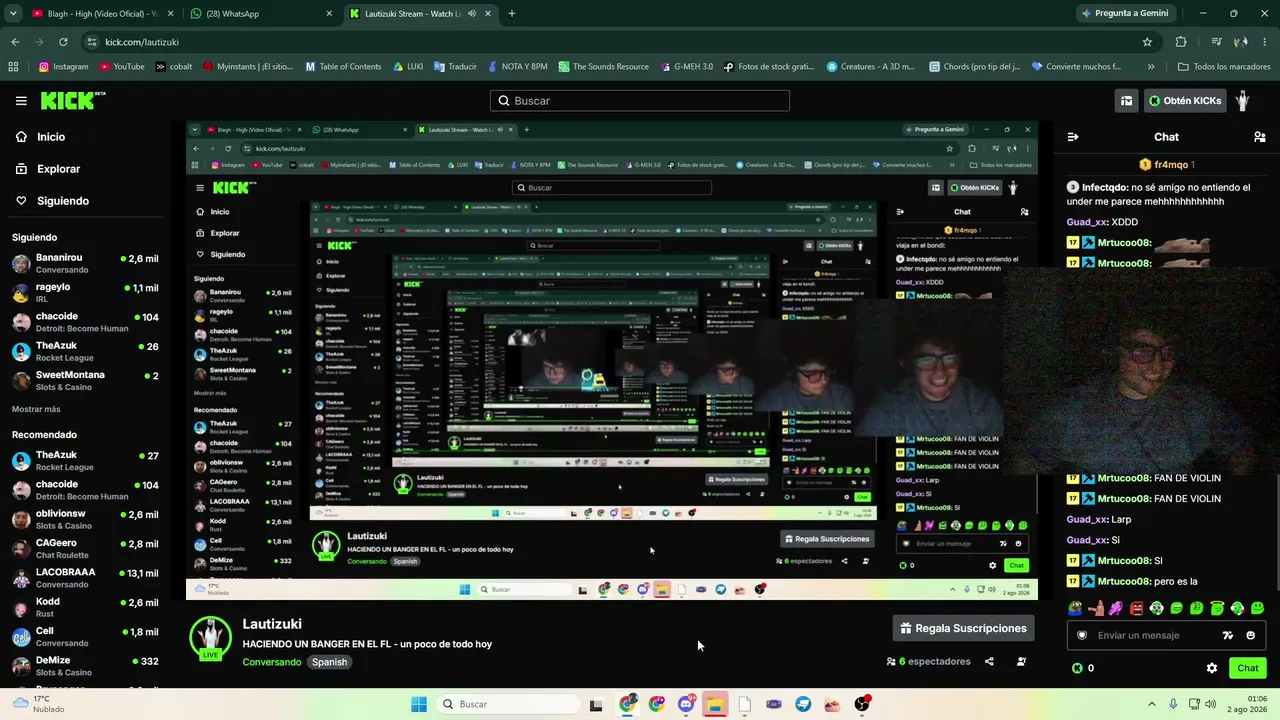The height and width of the screenshot is (720, 1280).
Task: Launch OBS Studio from taskbar
Action: (x=862, y=704)
